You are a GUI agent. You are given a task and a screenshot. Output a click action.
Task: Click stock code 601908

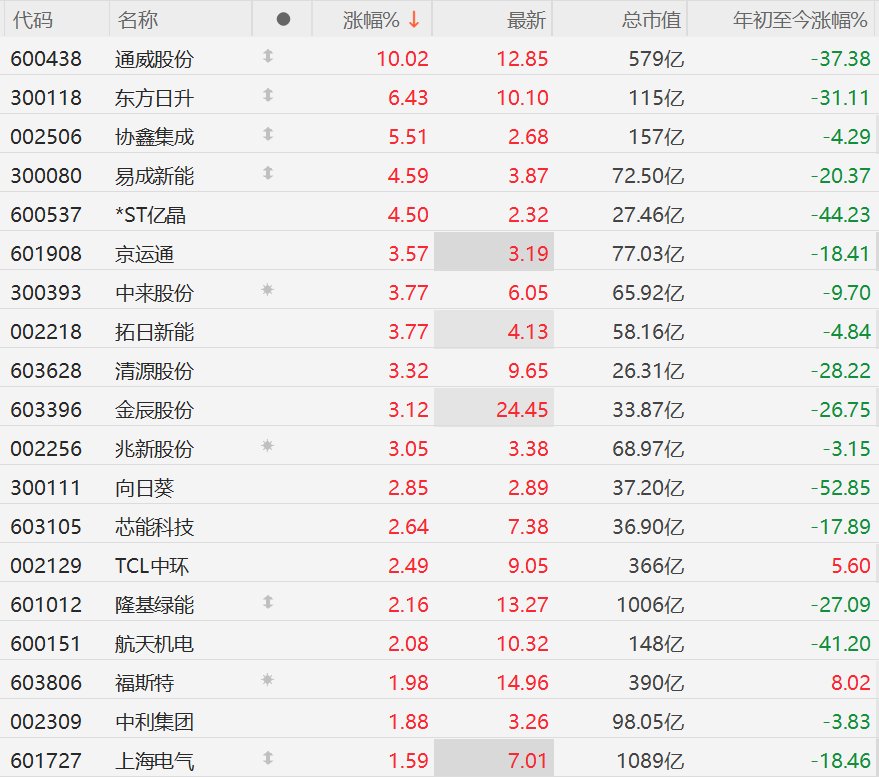(x=46, y=254)
